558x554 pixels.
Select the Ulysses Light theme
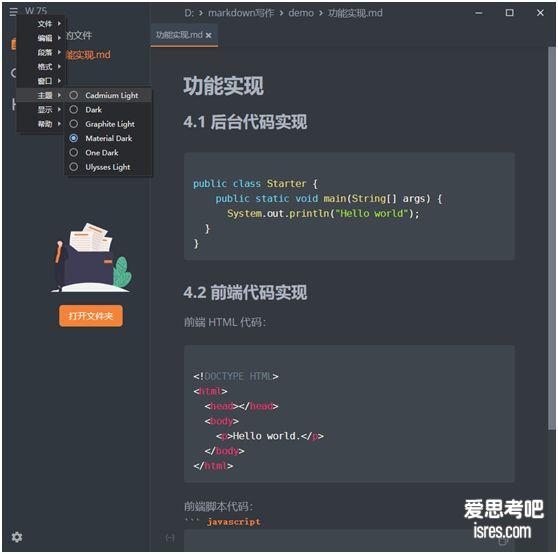(x=109, y=167)
